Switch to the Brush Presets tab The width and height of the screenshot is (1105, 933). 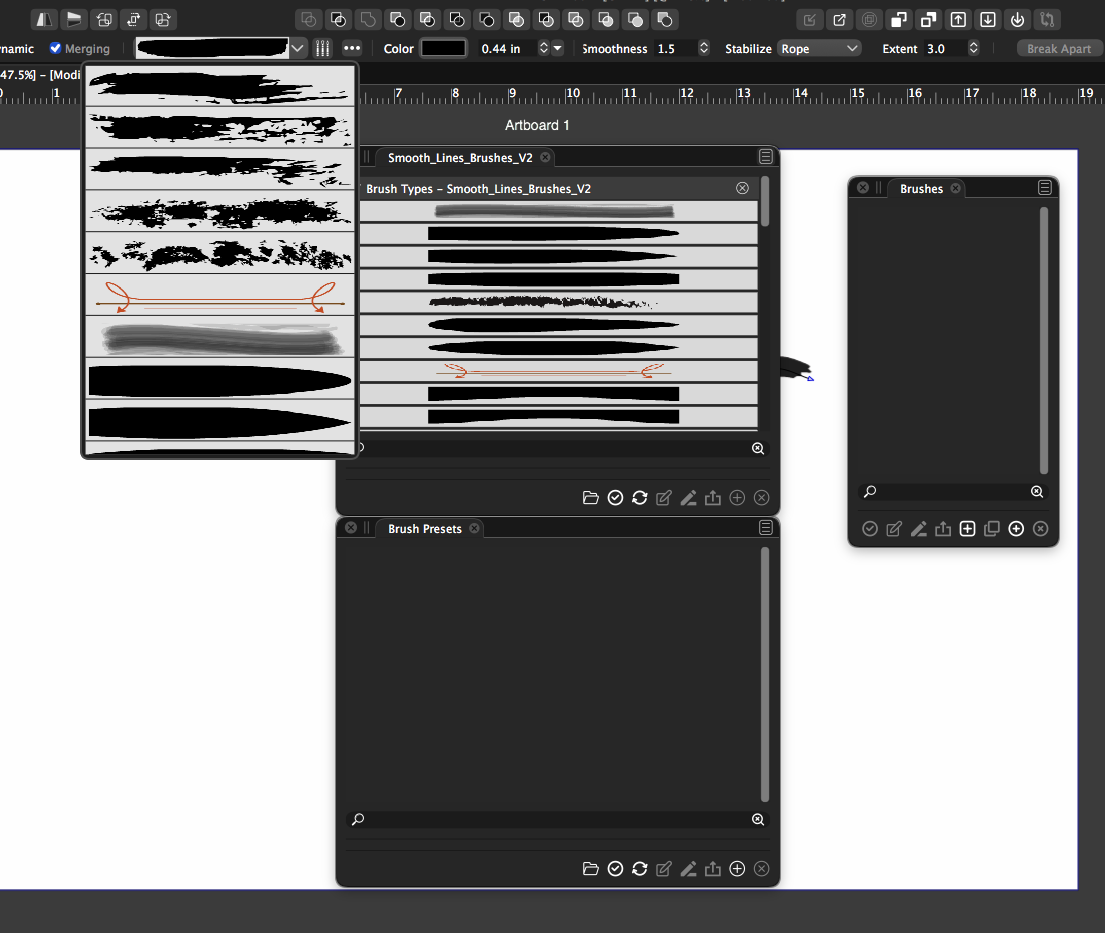pos(424,529)
